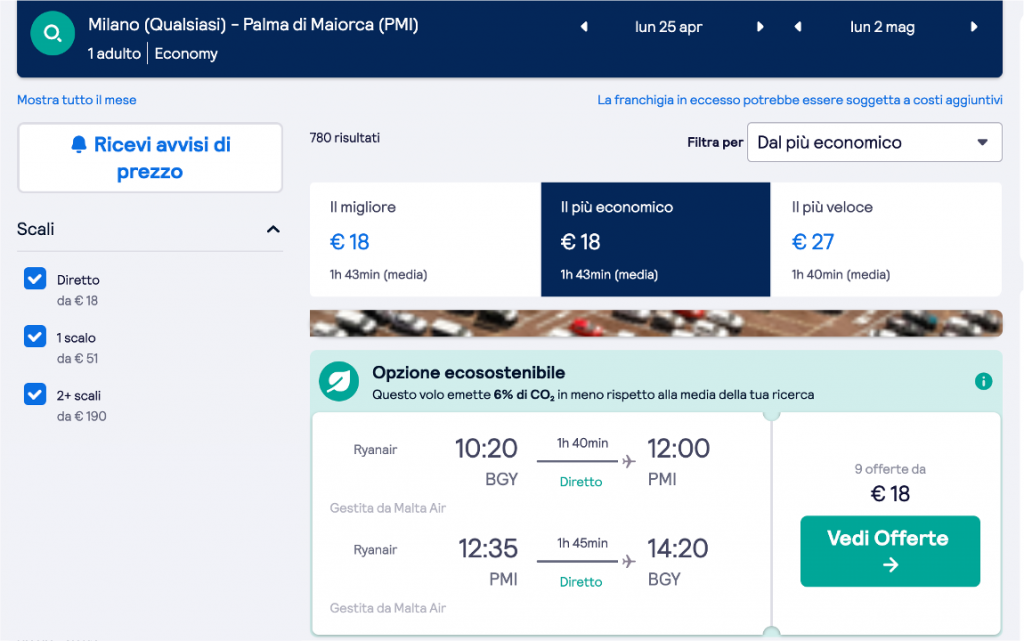The image size is (1024, 641).
Task: Click the parking advertisement banner
Action: pyautogui.click(x=655, y=324)
